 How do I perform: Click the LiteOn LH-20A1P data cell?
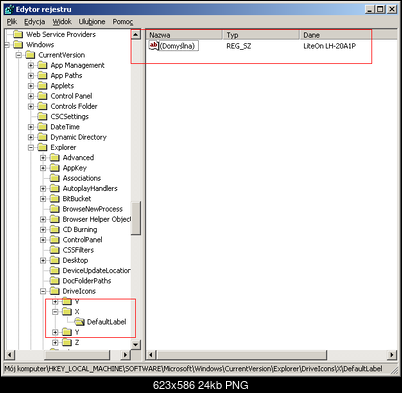click(330, 46)
